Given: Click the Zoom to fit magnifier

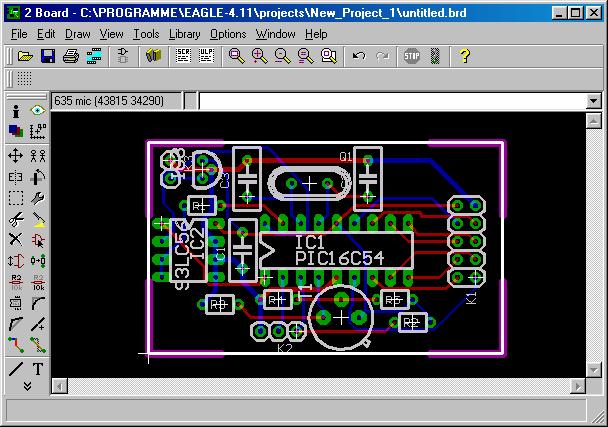Looking at the screenshot, I should tap(236, 56).
